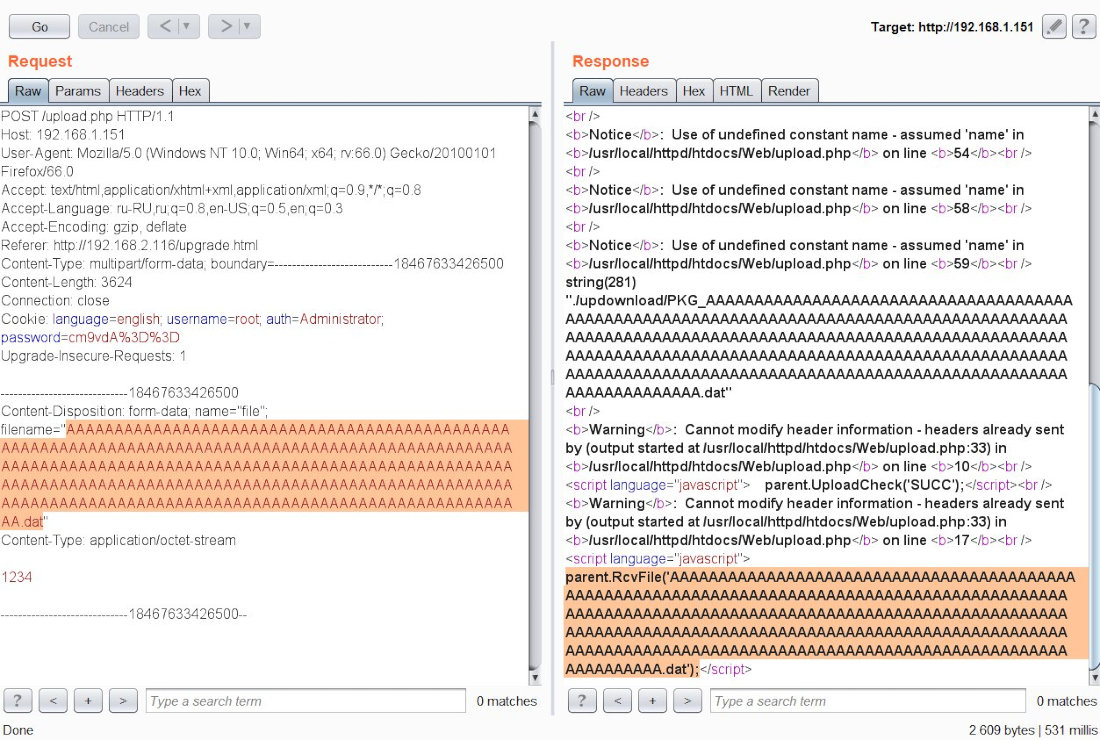Screen dimensions: 1100x740
Task: Go to previous match in response search
Action: [617, 700]
